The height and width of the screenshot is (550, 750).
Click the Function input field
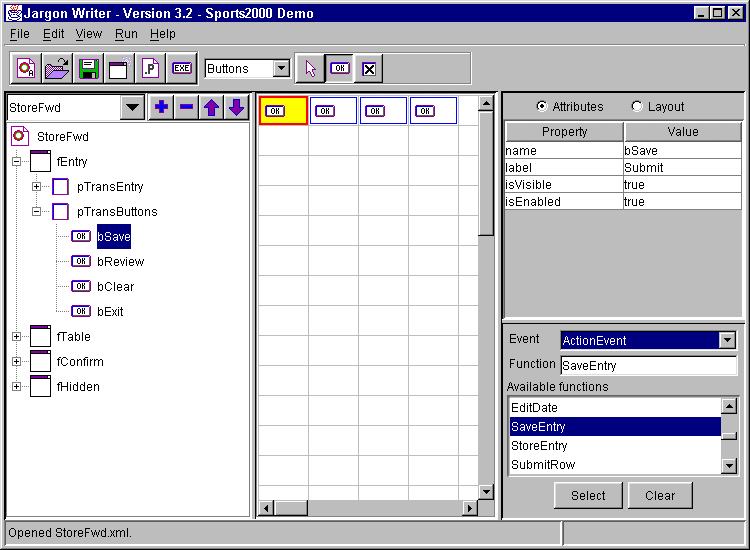648,366
